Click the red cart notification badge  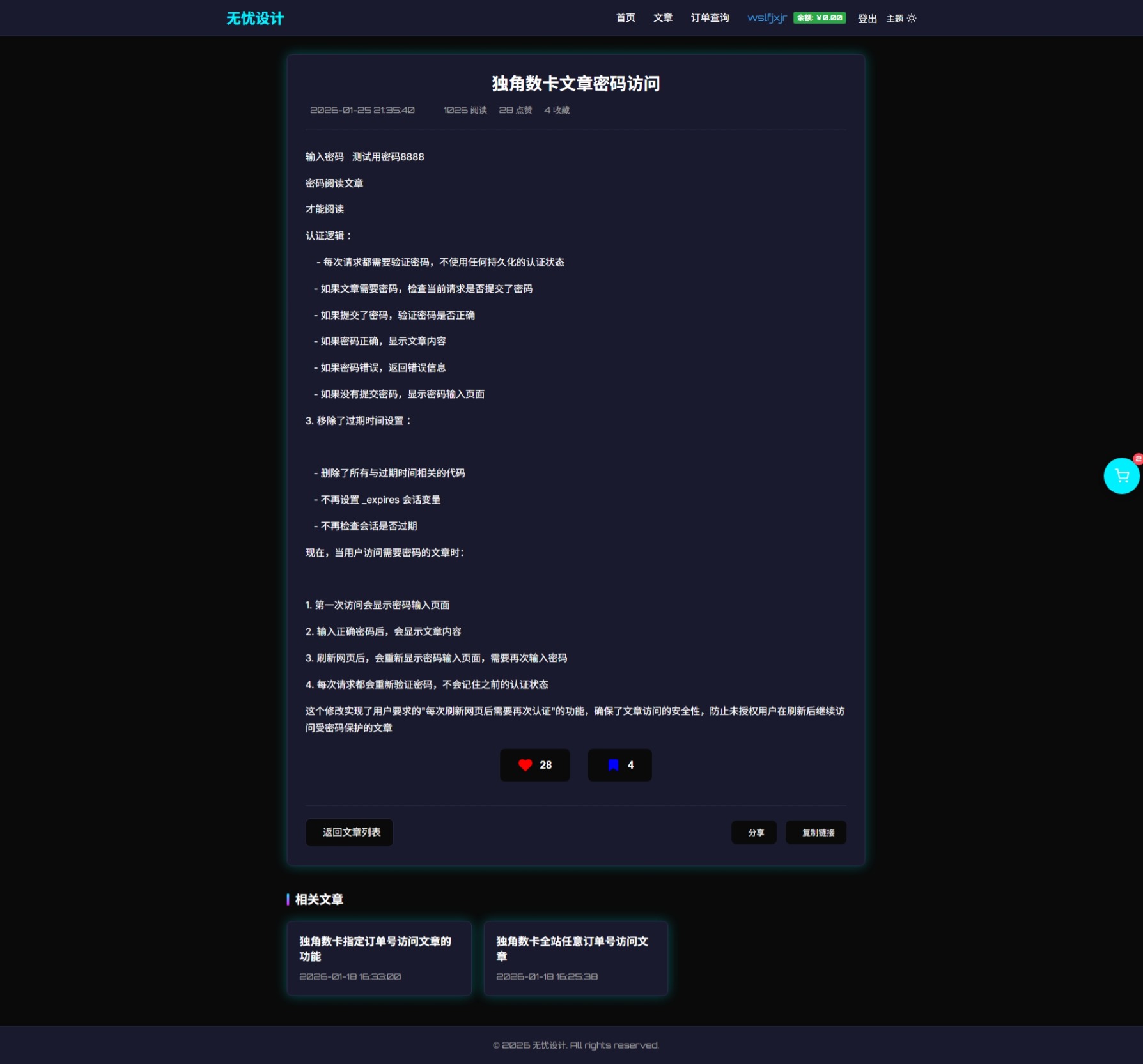coord(1137,459)
